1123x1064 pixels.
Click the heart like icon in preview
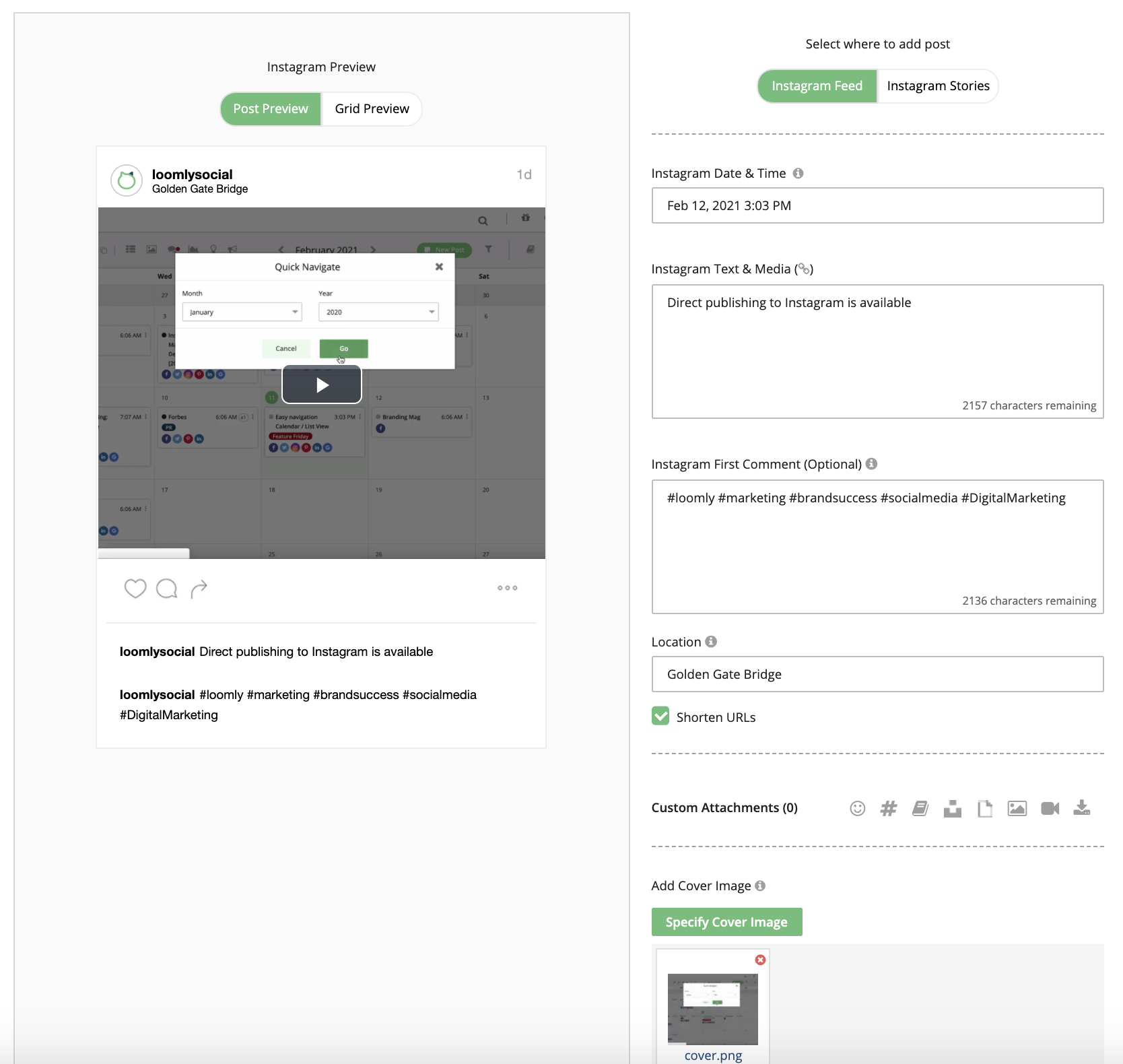135,589
